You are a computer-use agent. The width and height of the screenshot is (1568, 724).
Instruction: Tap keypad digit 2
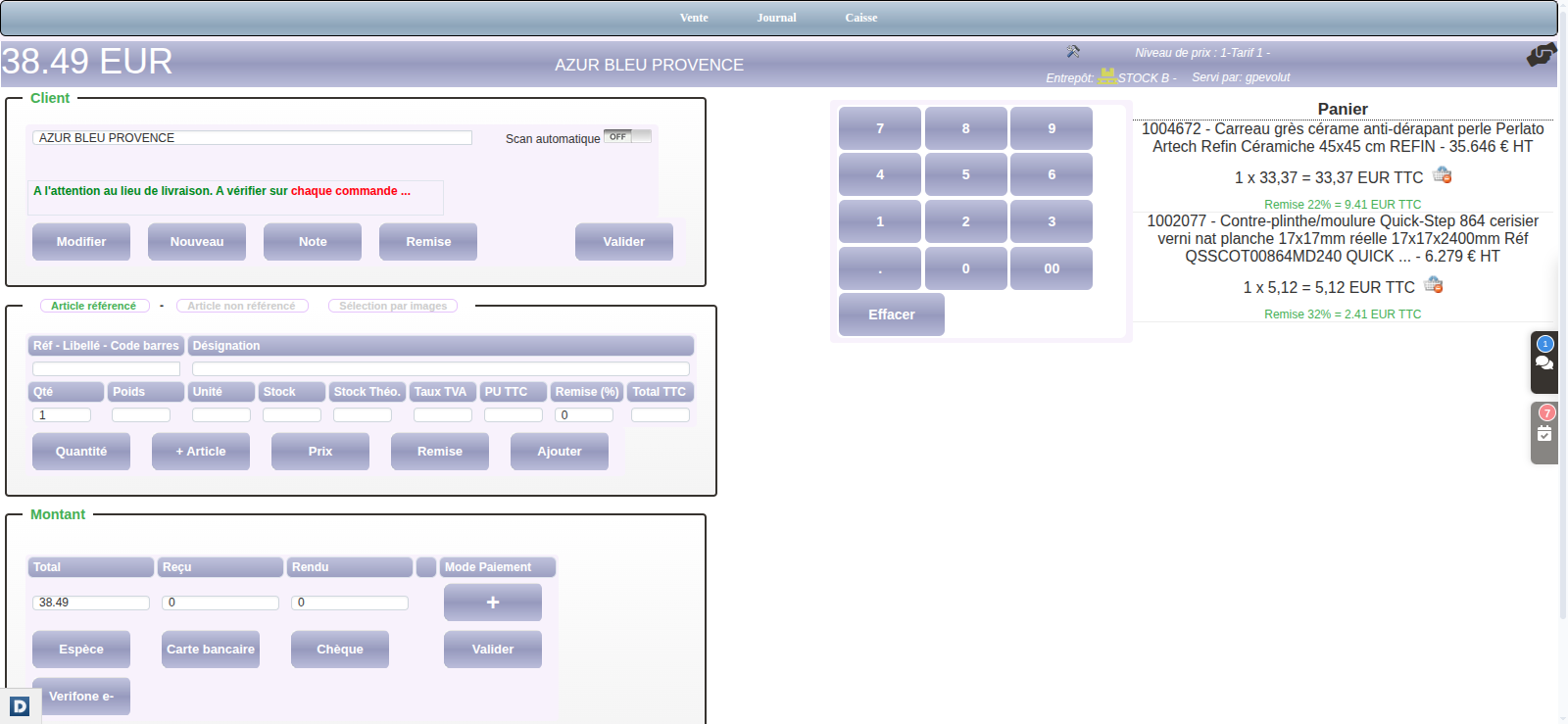tap(966, 221)
